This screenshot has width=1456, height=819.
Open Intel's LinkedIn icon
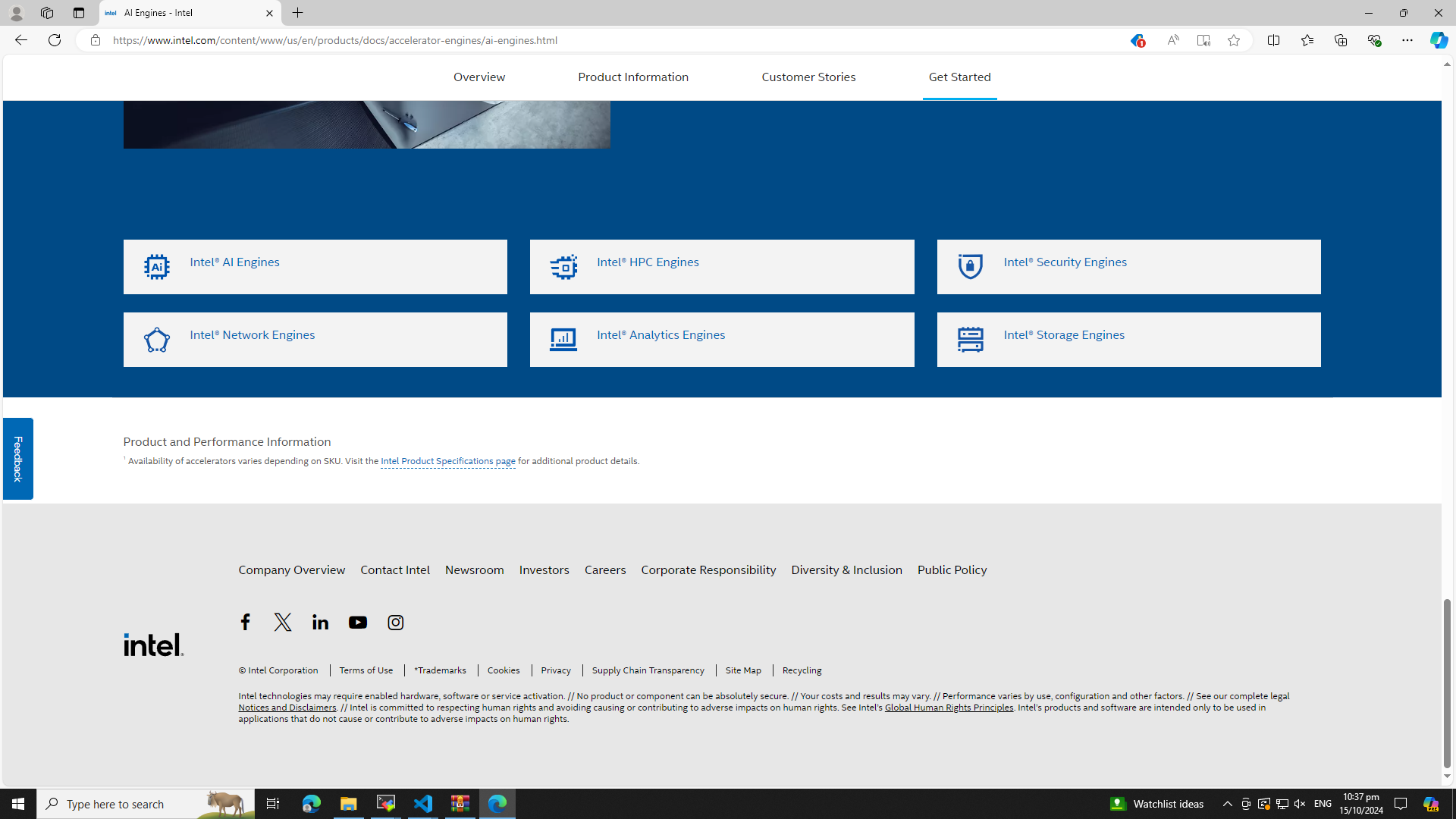[x=320, y=622]
